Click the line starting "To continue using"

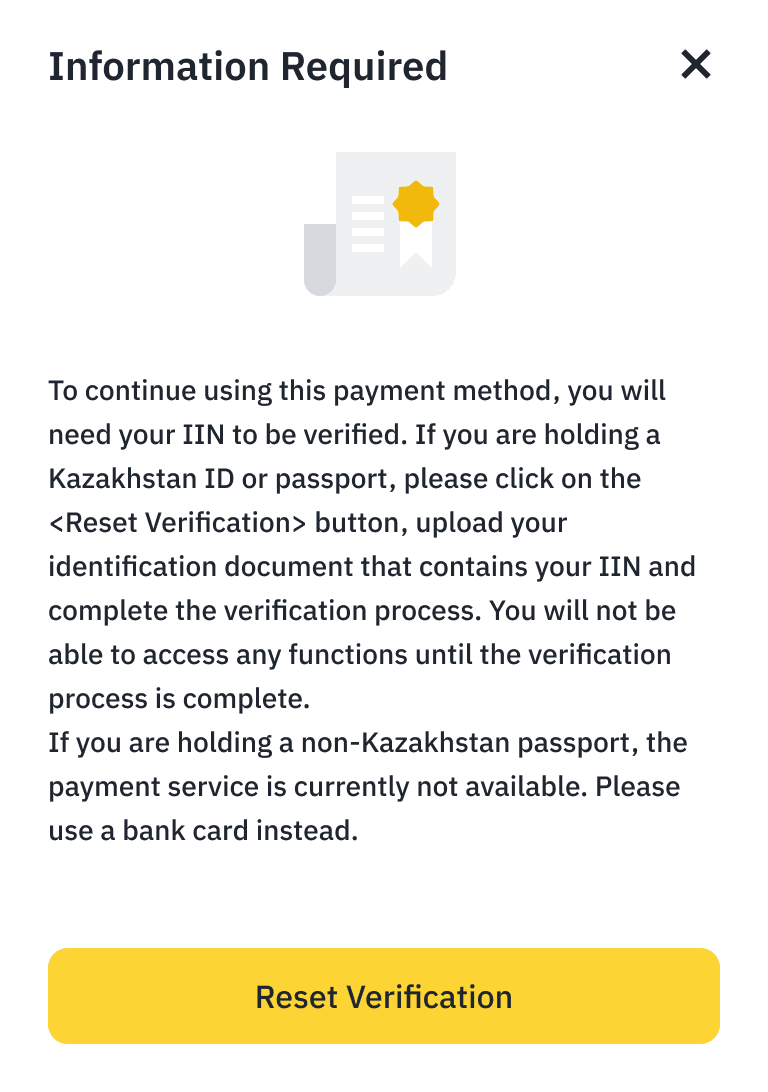coord(357,390)
